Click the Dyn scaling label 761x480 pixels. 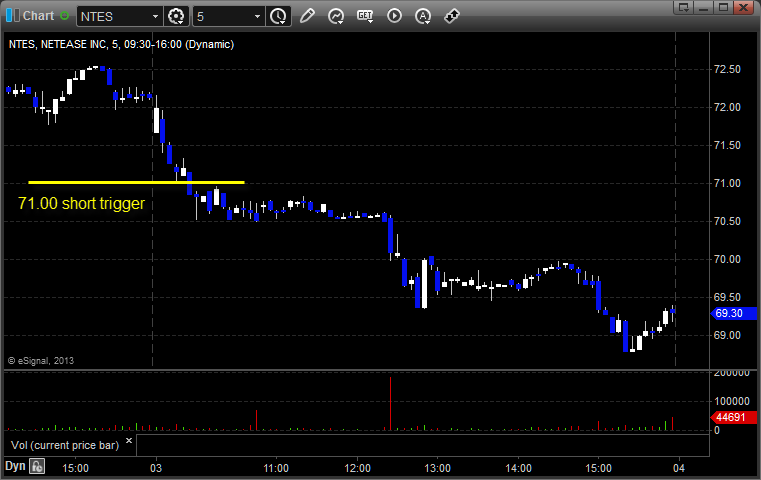15,466
